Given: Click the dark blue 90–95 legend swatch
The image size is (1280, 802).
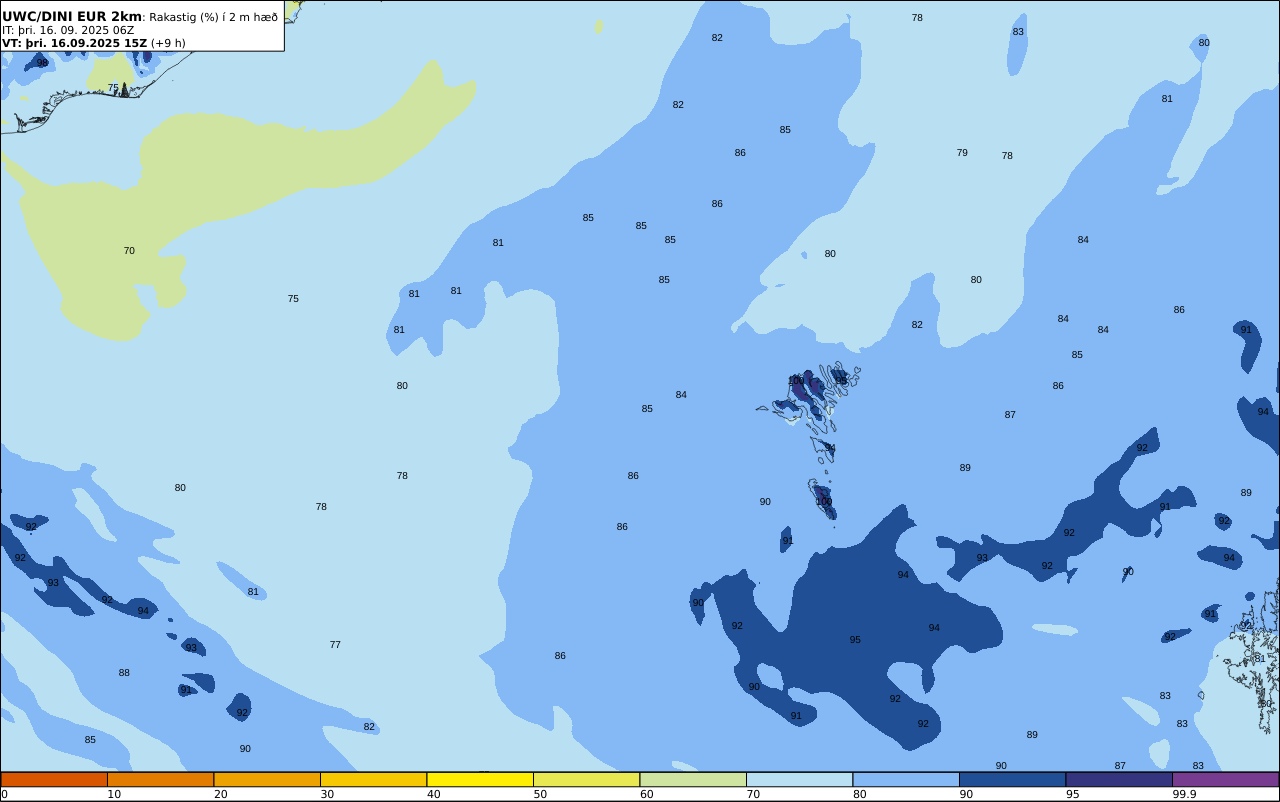Looking at the screenshot, I should (1012, 779).
